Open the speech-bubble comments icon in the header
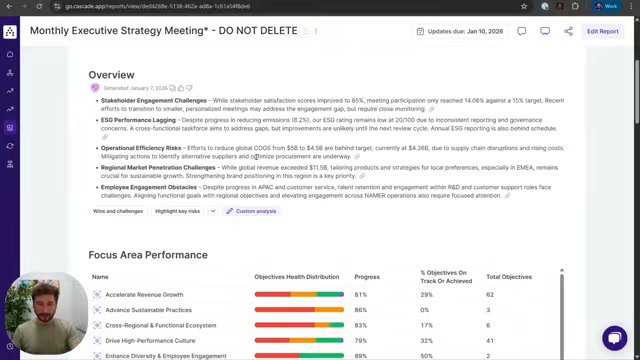The image size is (640, 360). point(522,31)
